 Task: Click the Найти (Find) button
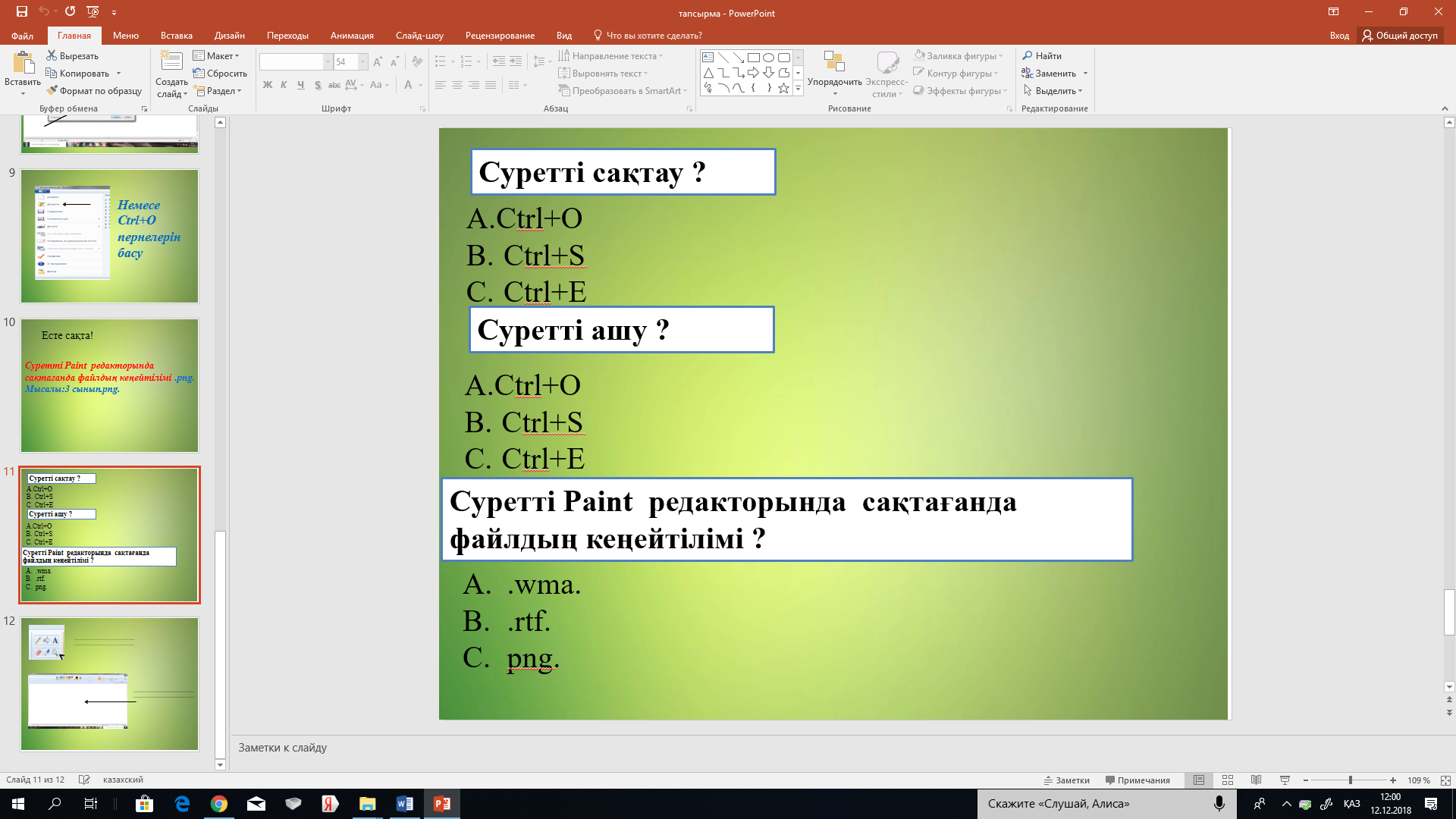click(1042, 56)
